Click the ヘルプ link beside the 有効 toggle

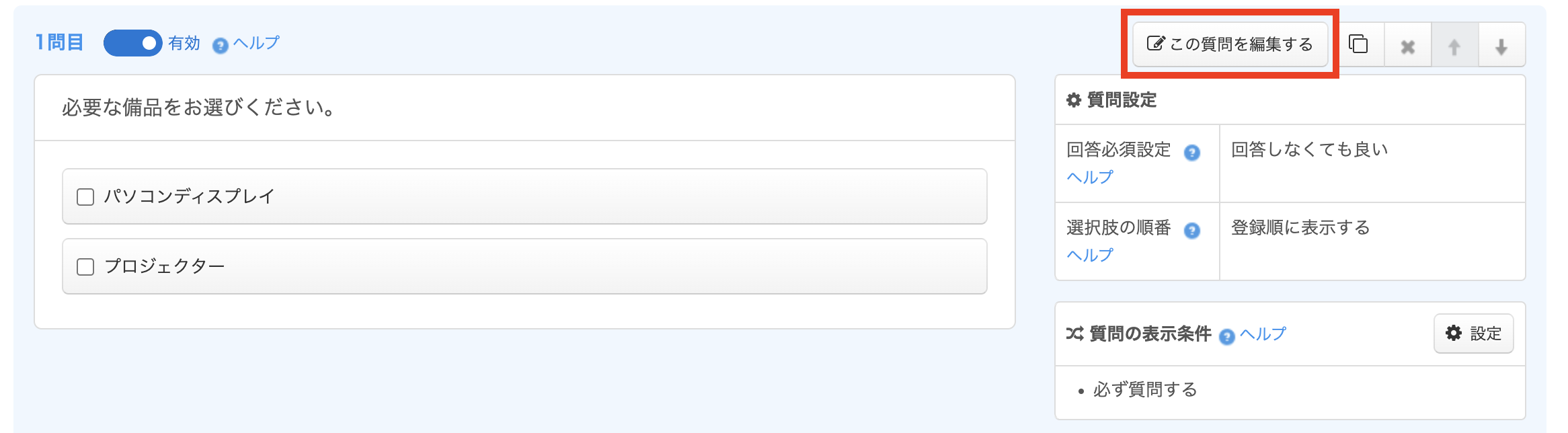pos(256,43)
